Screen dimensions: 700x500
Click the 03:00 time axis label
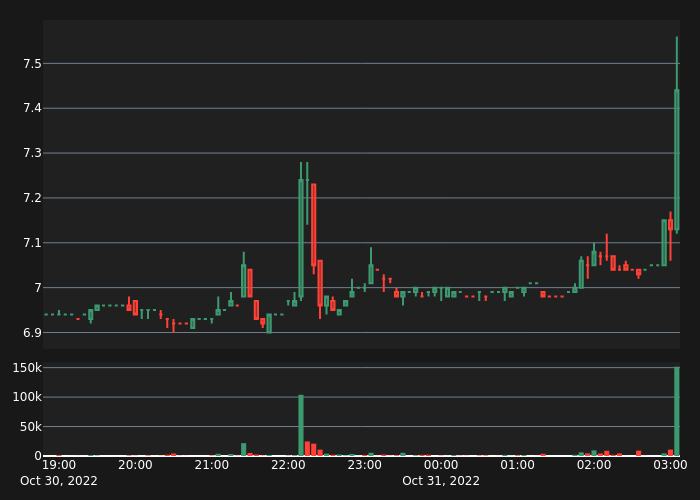point(671,465)
